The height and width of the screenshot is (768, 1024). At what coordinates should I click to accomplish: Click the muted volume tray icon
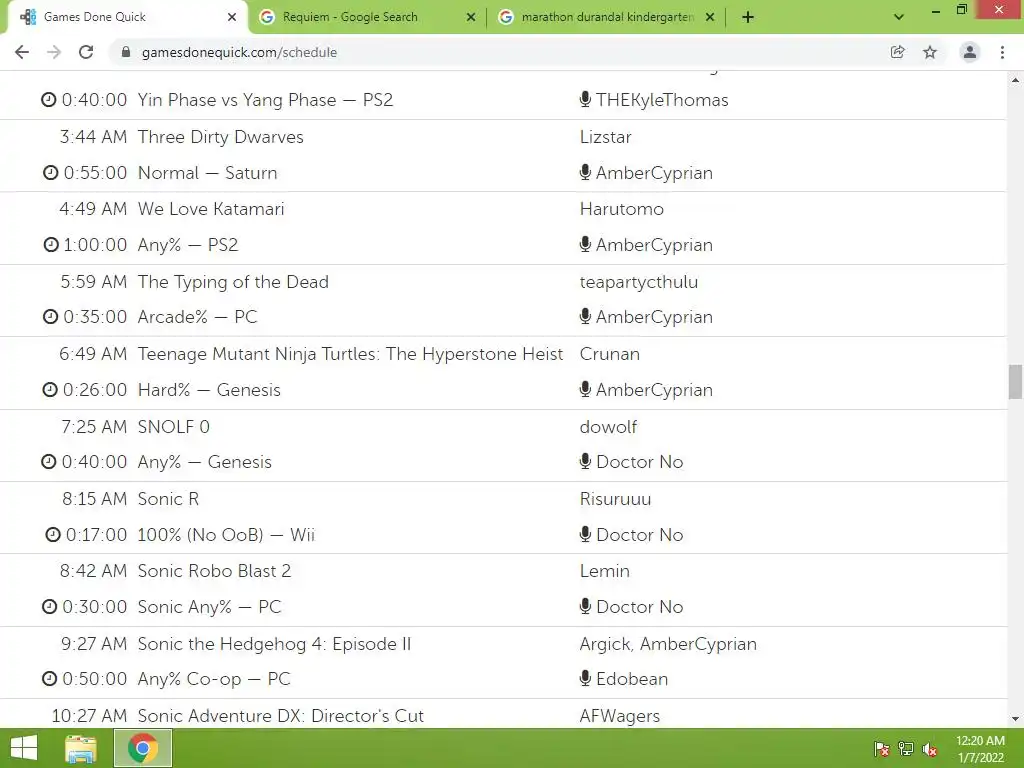point(929,749)
